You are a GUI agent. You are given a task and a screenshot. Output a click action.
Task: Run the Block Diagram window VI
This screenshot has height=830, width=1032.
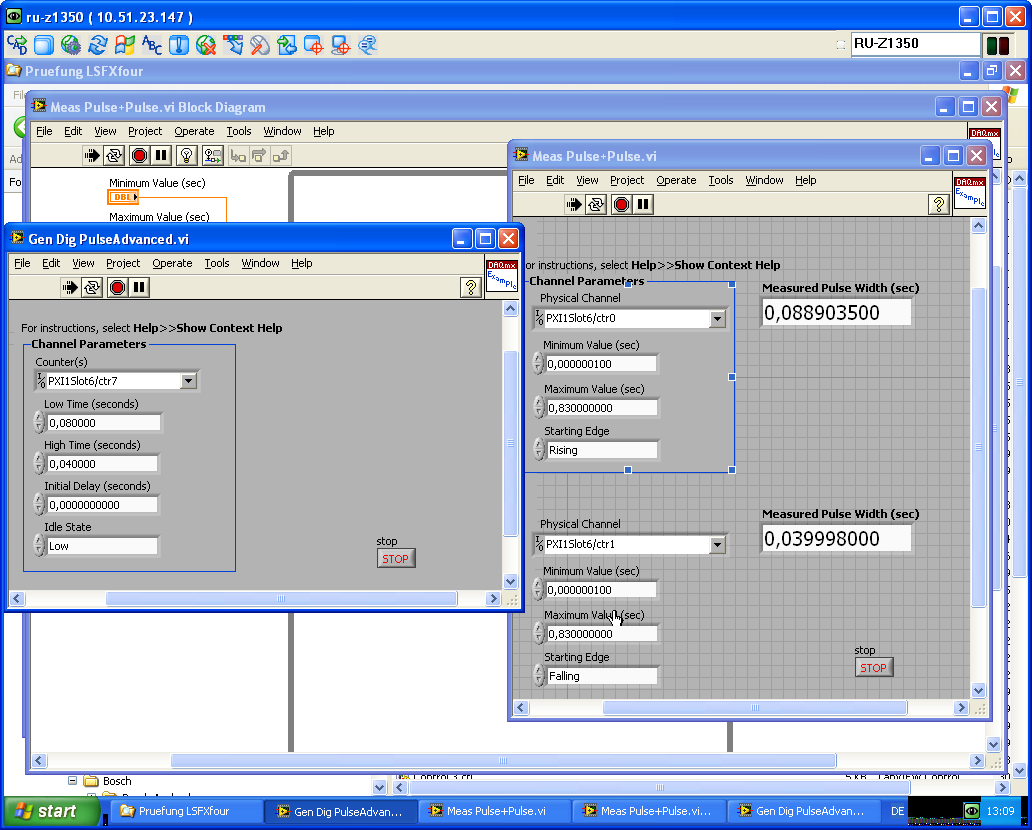(91, 155)
